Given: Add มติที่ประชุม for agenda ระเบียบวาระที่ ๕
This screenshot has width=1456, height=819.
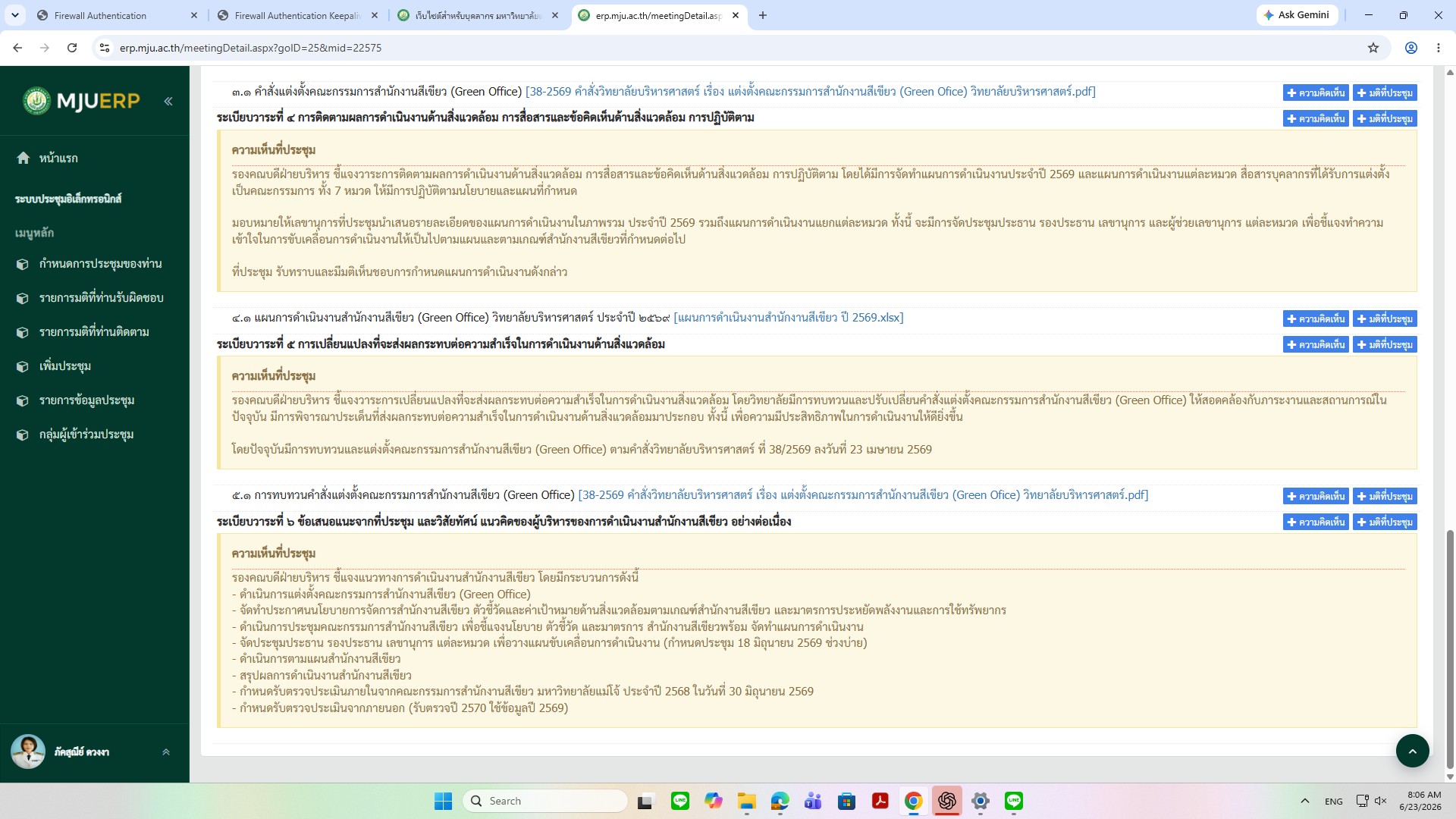Looking at the screenshot, I should click(x=1385, y=344).
